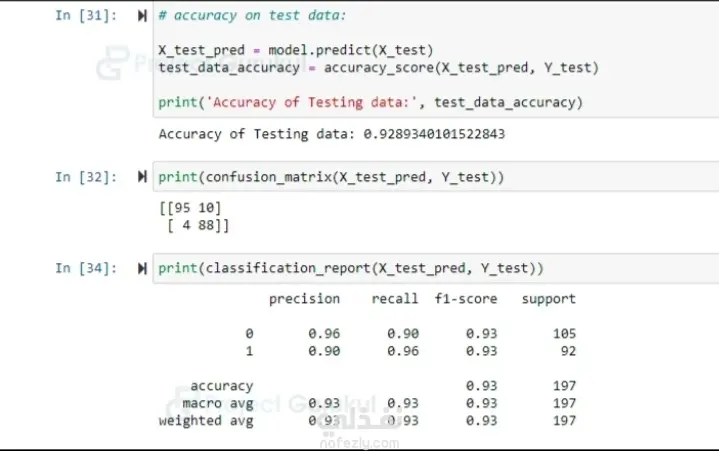Click the weighted avg row label
The image size is (719, 451).
click(206, 421)
